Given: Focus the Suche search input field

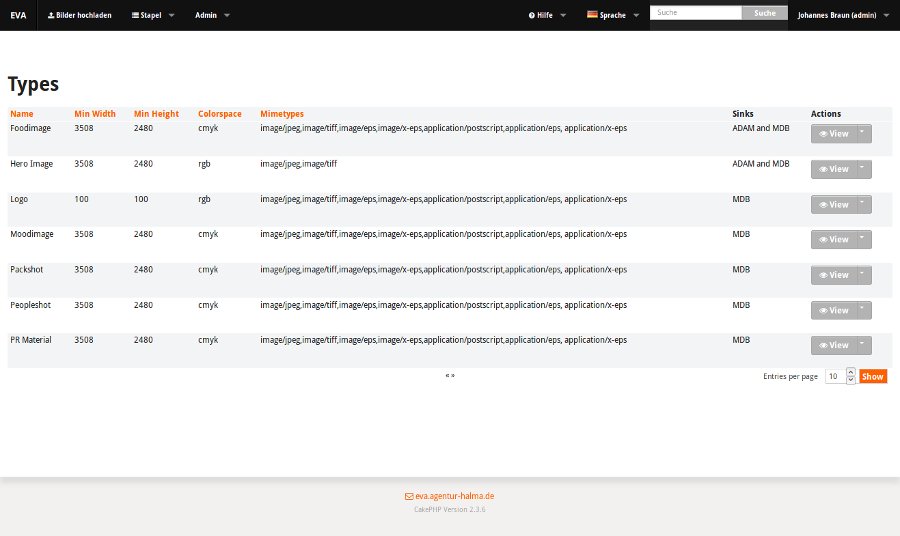Looking at the screenshot, I should point(696,13).
